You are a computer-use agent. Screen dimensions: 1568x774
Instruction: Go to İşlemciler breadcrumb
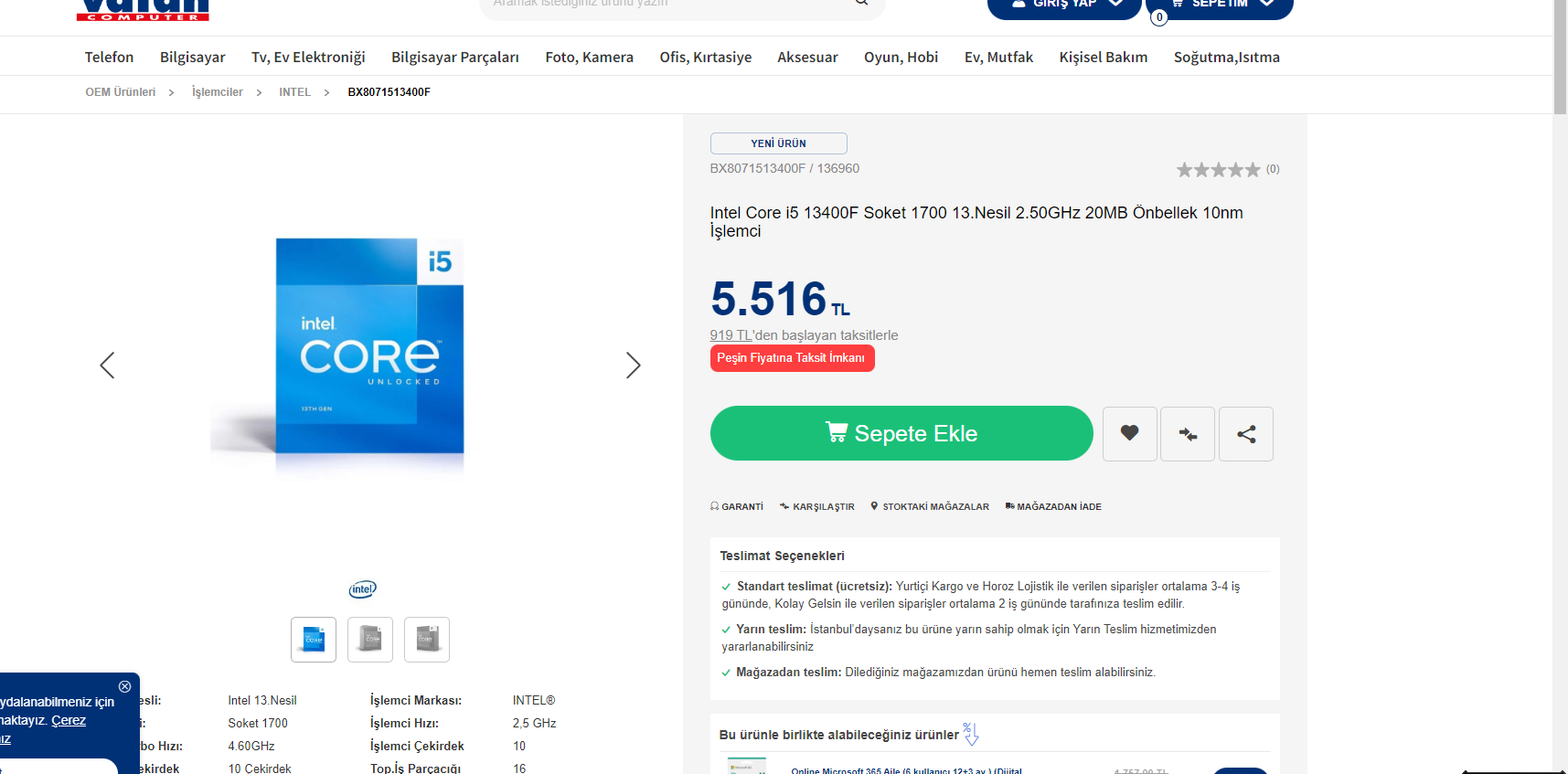[x=218, y=92]
